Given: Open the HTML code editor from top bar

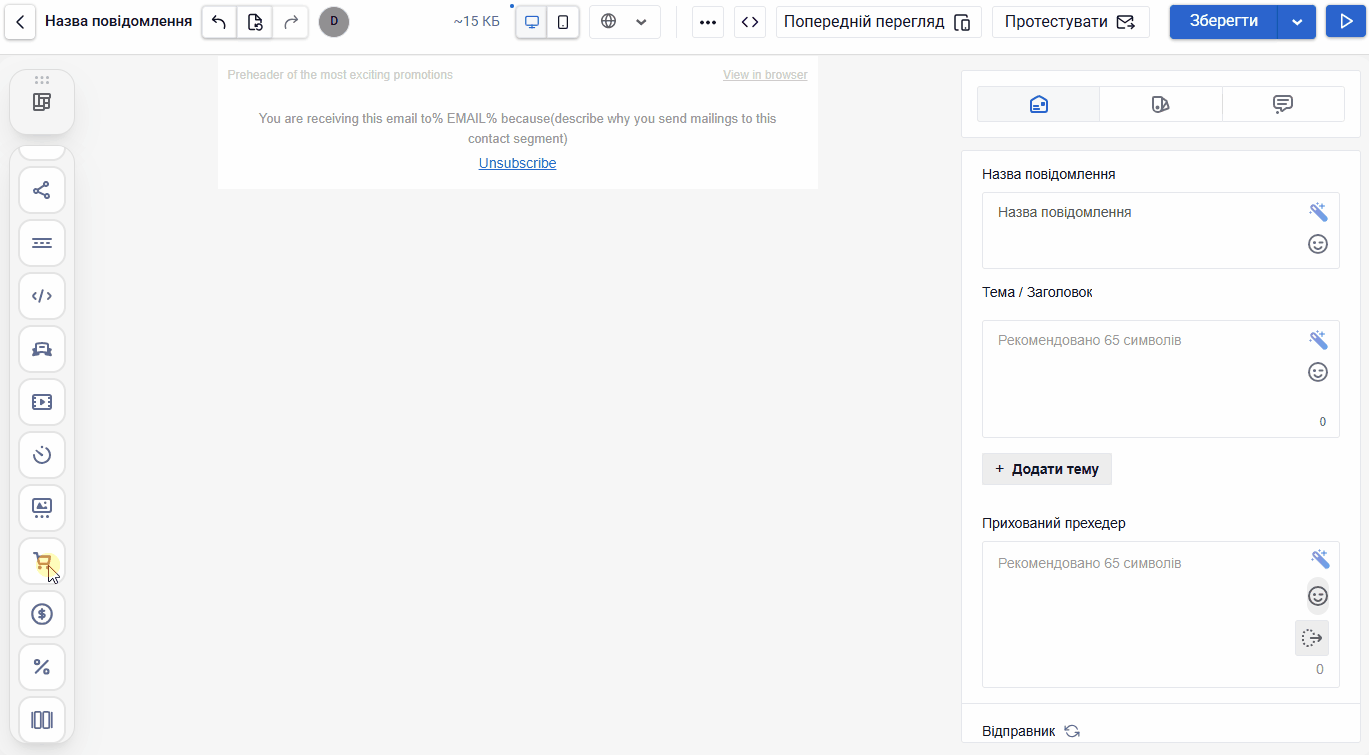Looking at the screenshot, I should (x=750, y=22).
